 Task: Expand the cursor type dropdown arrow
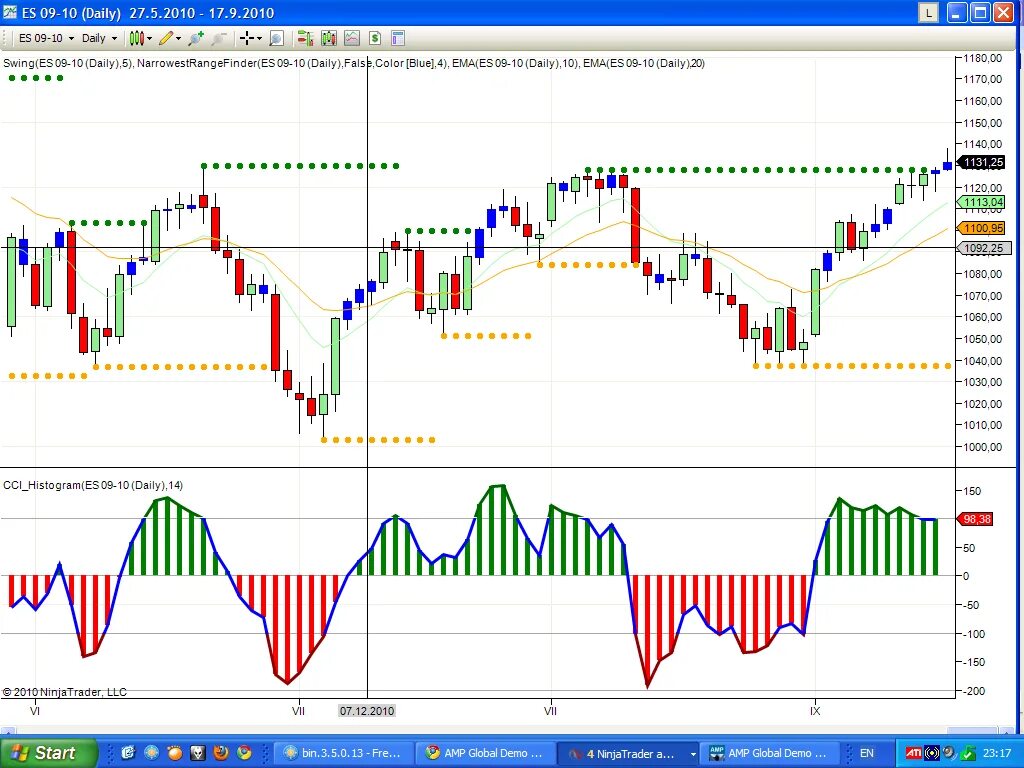[x=259, y=39]
